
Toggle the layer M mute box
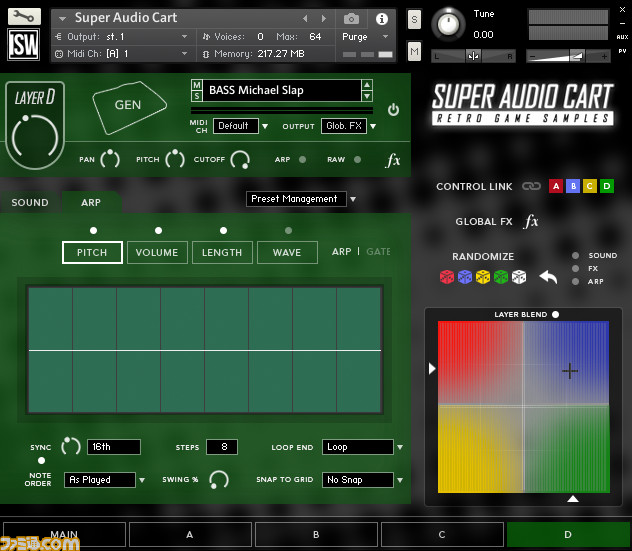[x=197, y=85]
